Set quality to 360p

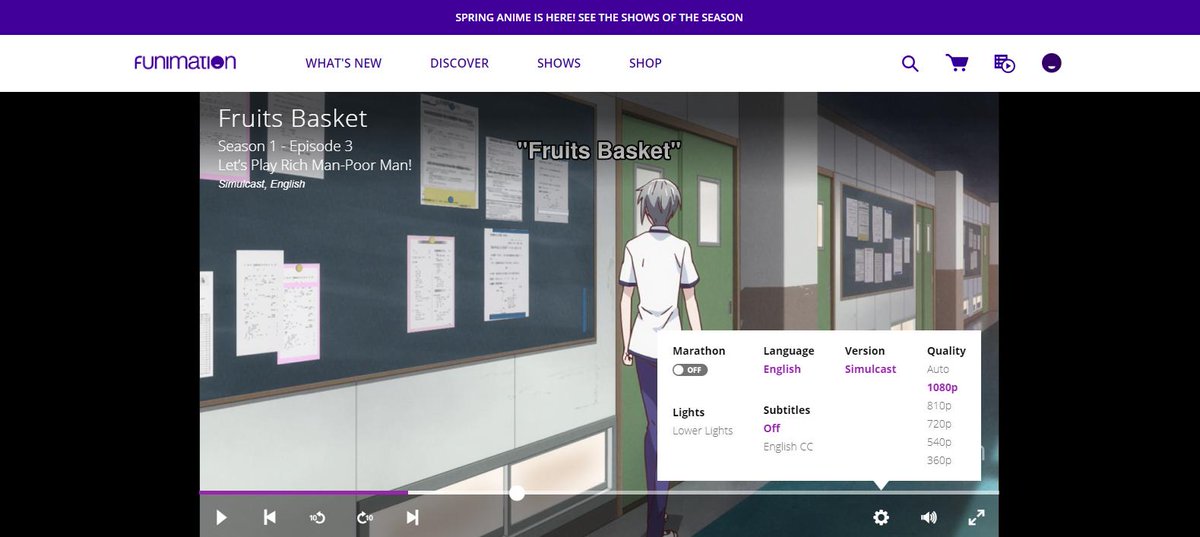tap(940, 460)
